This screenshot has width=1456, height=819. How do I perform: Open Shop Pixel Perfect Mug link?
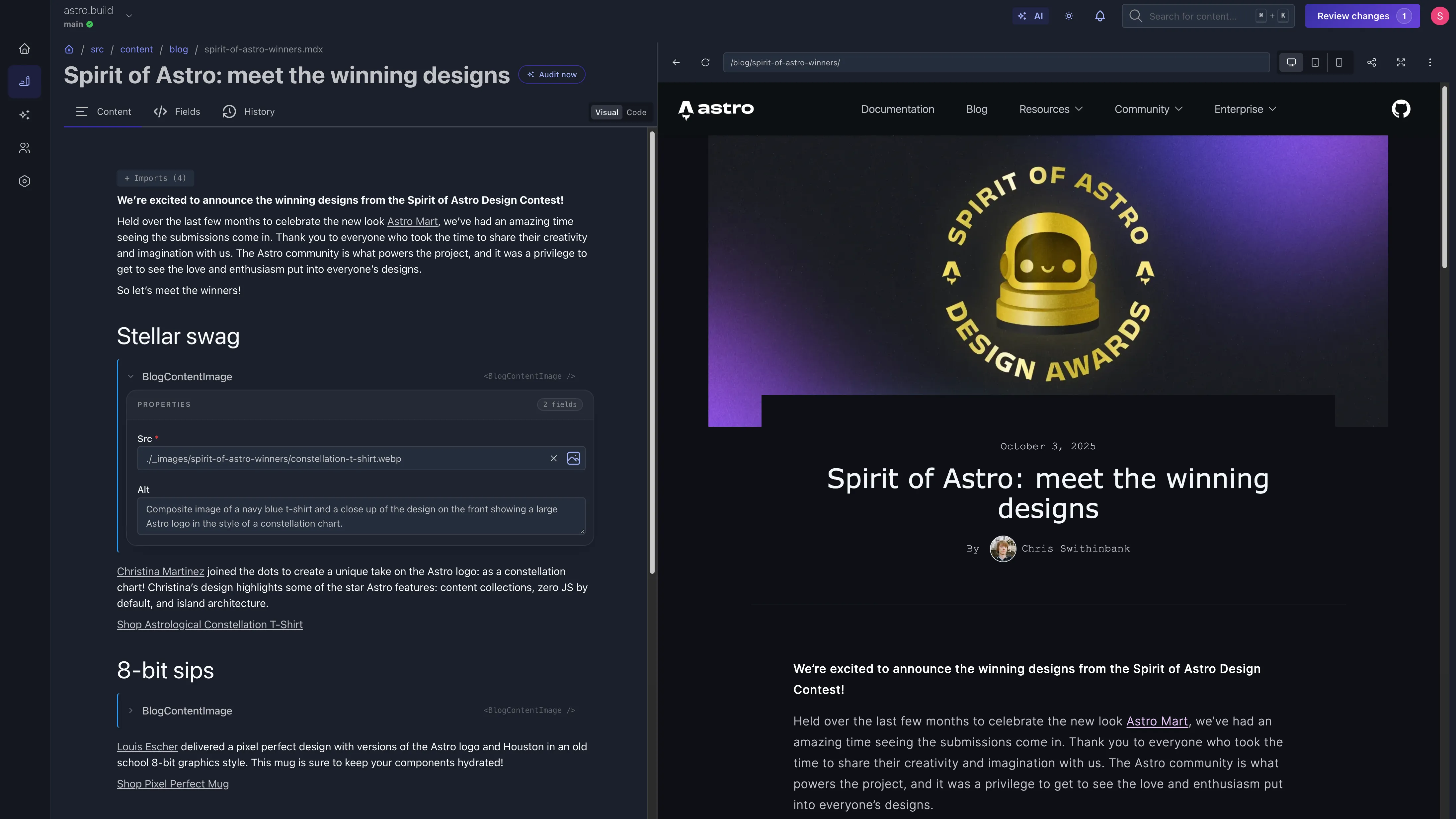(x=173, y=784)
